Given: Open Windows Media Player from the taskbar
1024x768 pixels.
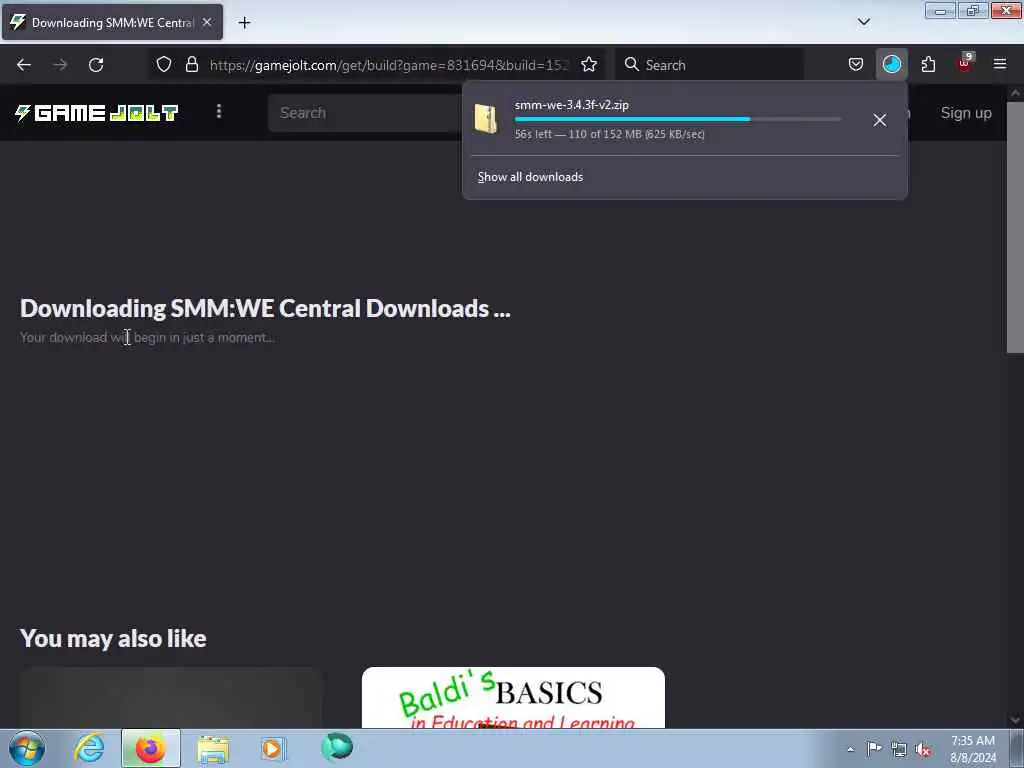Looking at the screenshot, I should (273, 748).
